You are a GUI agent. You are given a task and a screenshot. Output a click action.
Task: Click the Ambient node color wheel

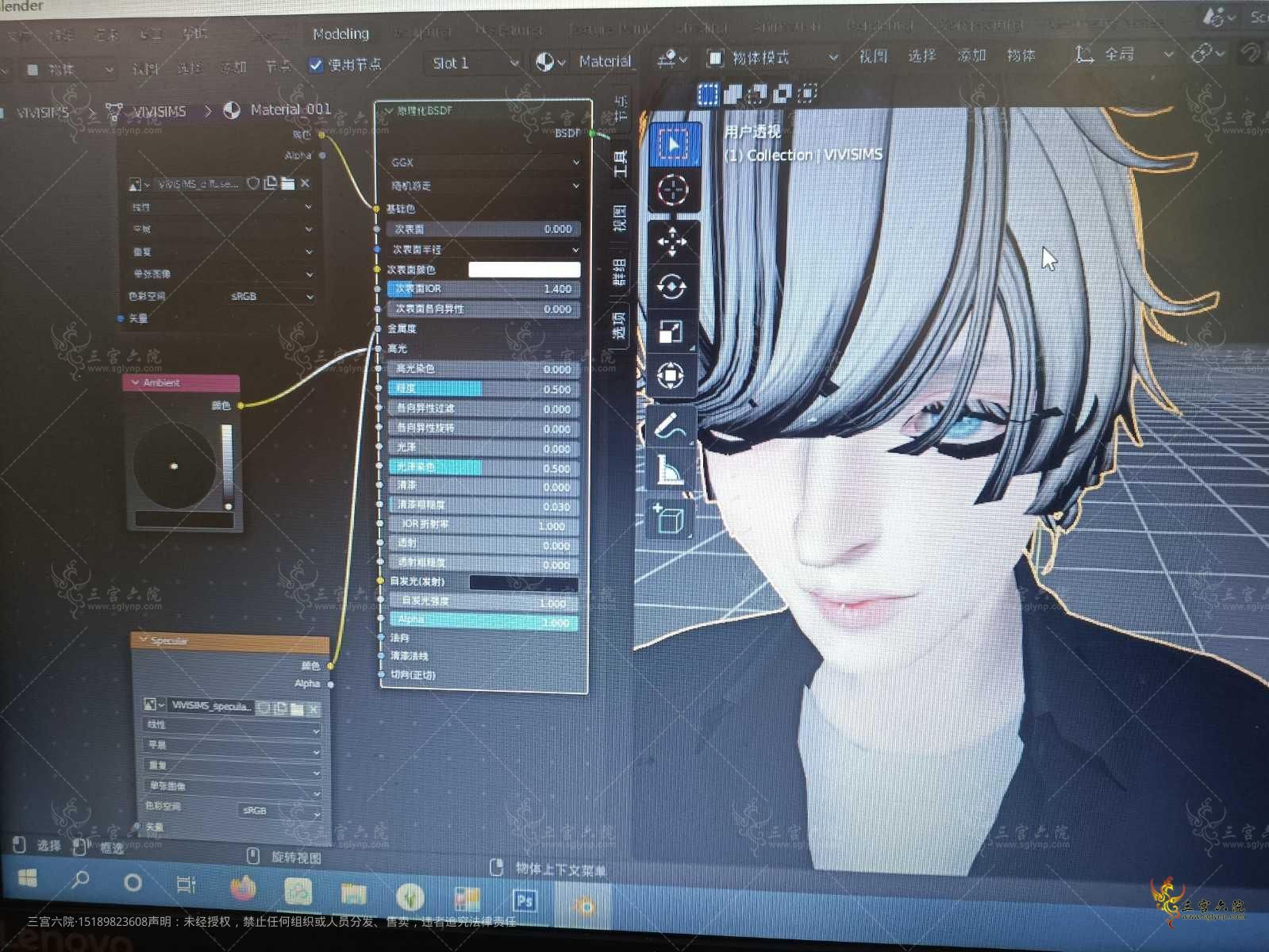[175, 466]
